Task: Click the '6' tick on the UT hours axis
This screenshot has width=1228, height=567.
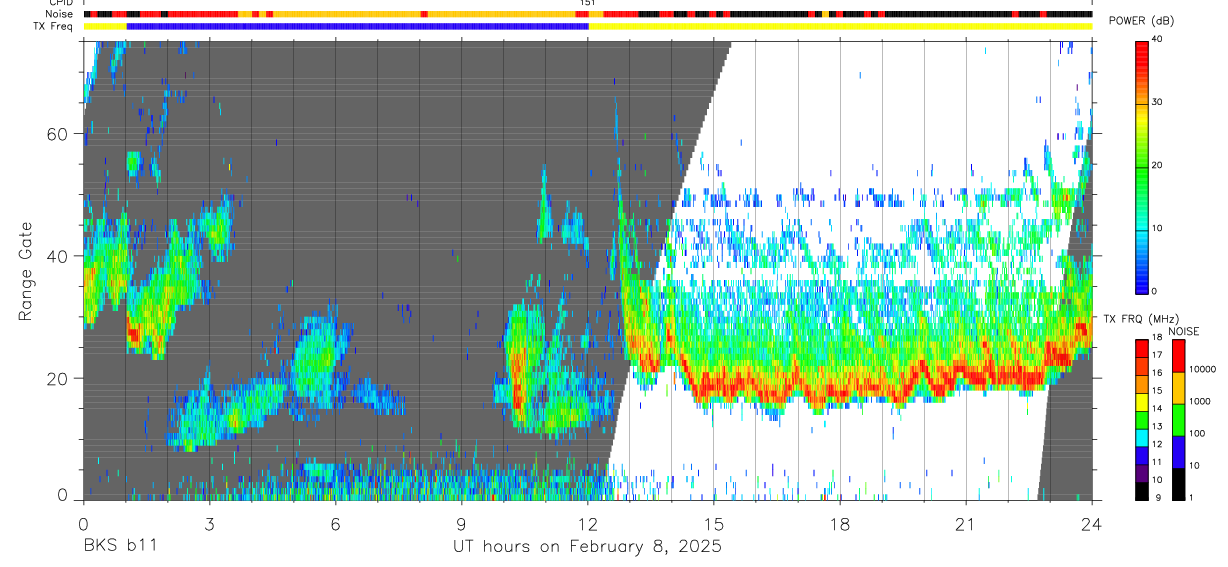Action: coord(335,523)
